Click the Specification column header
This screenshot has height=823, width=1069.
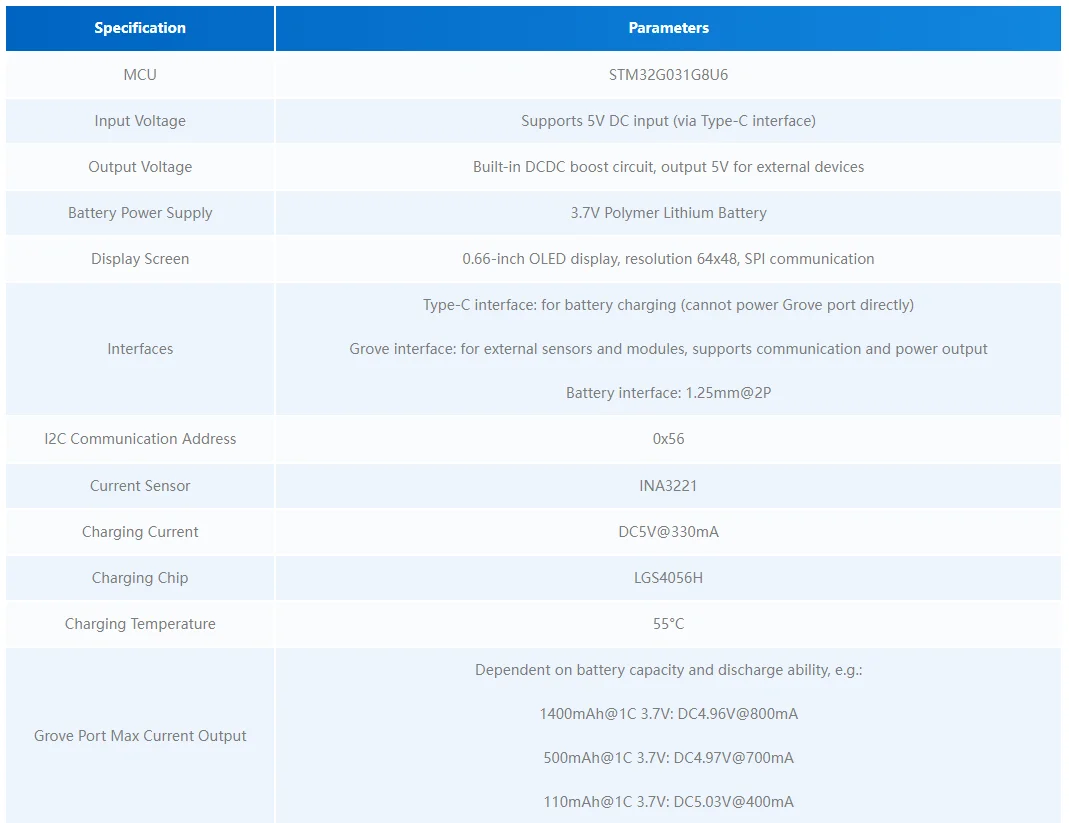click(140, 28)
